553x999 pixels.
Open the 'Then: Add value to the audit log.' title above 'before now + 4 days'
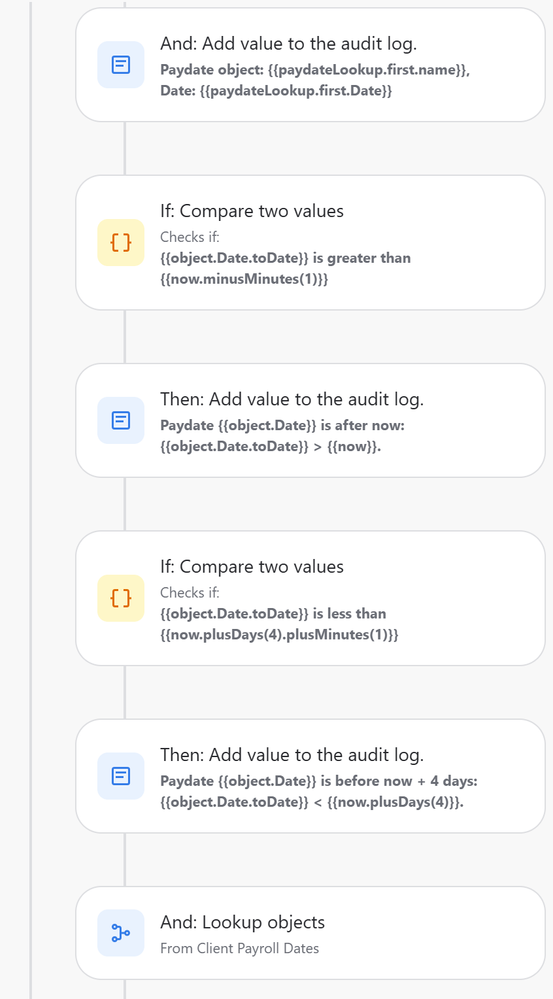pyautogui.click(x=292, y=755)
